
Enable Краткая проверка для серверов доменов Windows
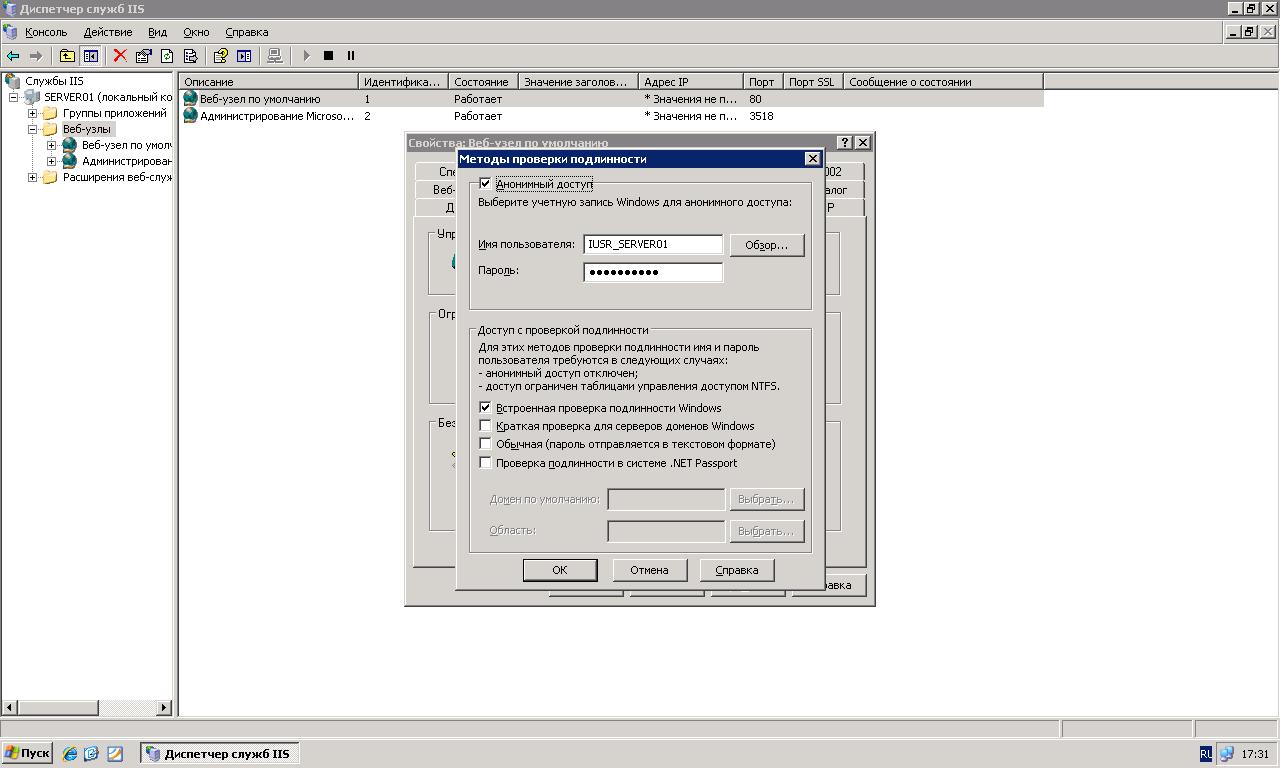[485, 426]
